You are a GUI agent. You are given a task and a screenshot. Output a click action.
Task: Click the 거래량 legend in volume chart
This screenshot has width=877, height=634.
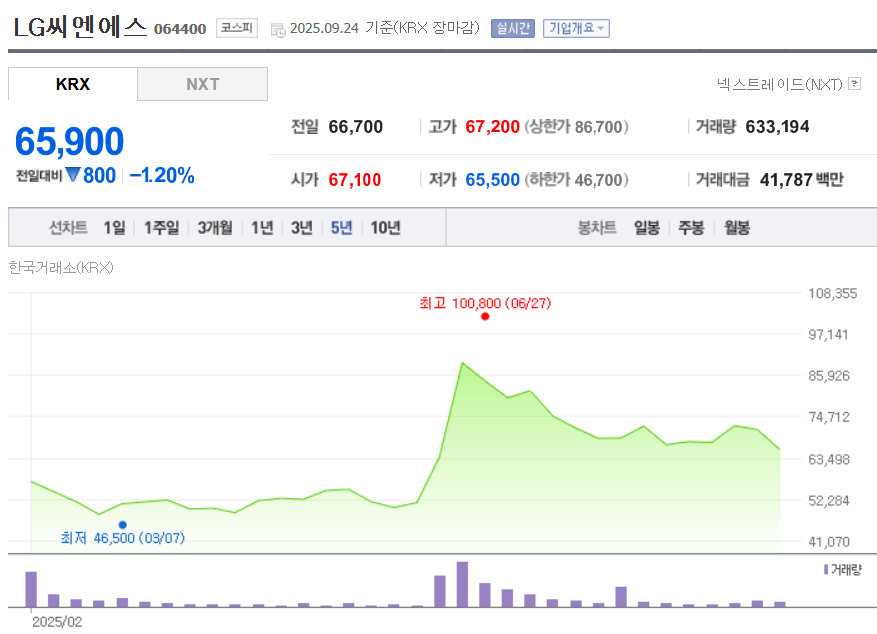pyautogui.click(x=842, y=569)
